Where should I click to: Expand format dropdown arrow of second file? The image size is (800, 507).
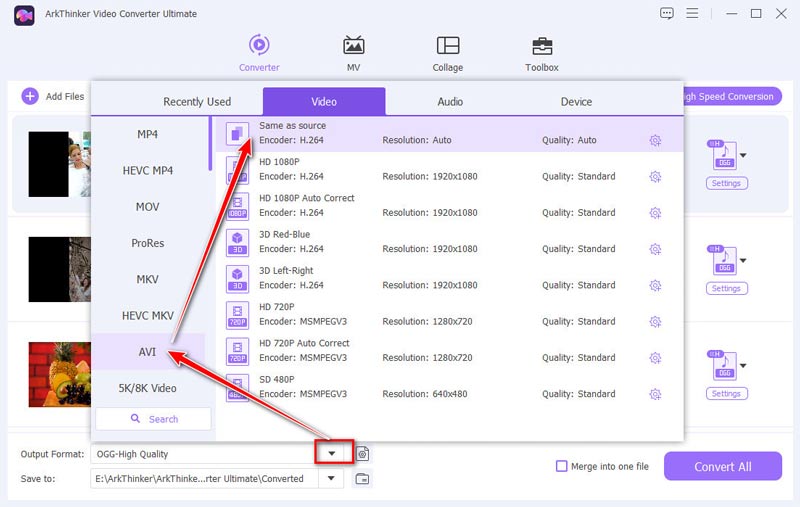click(x=743, y=261)
